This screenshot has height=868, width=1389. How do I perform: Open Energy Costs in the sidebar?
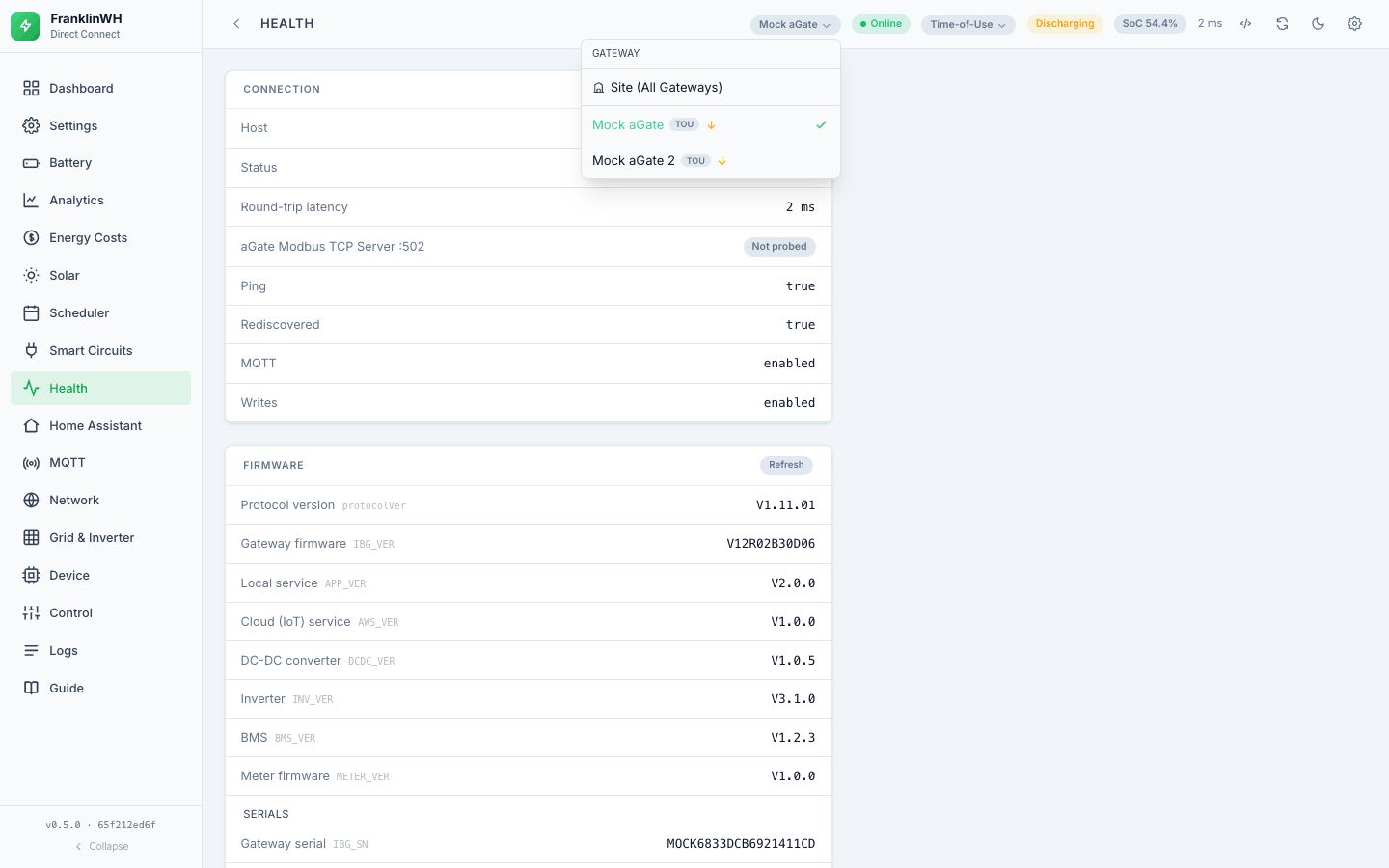click(x=100, y=238)
